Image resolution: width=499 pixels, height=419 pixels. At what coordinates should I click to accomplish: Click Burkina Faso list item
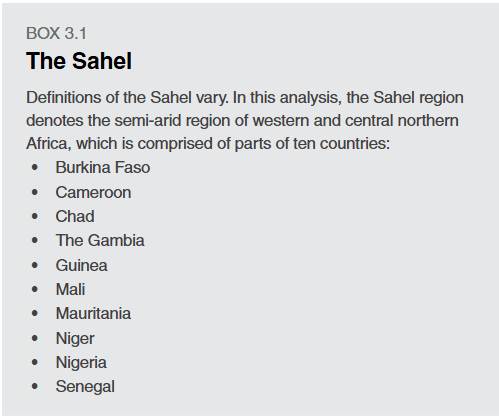click(103, 167)
